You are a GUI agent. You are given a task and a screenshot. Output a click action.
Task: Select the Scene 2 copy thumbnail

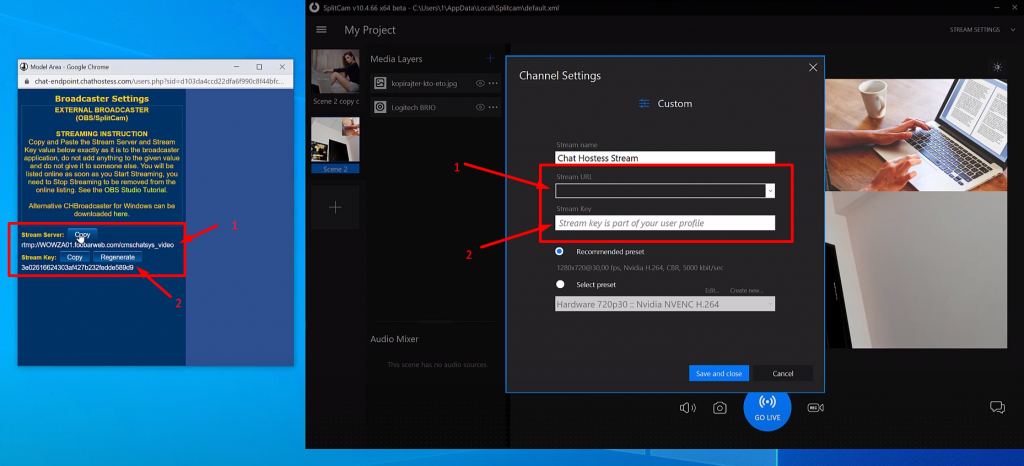336,72
